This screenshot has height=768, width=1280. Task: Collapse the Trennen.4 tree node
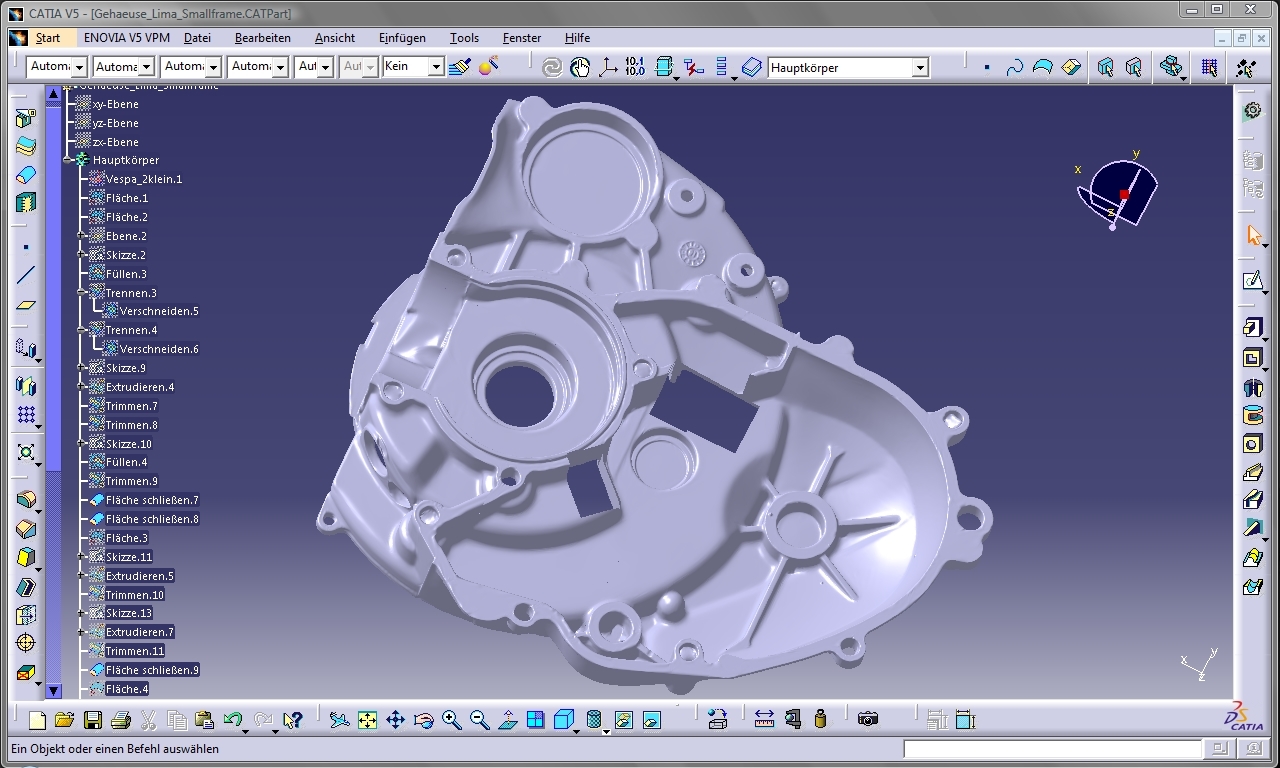pyautogui.click(x=81, y=330)
